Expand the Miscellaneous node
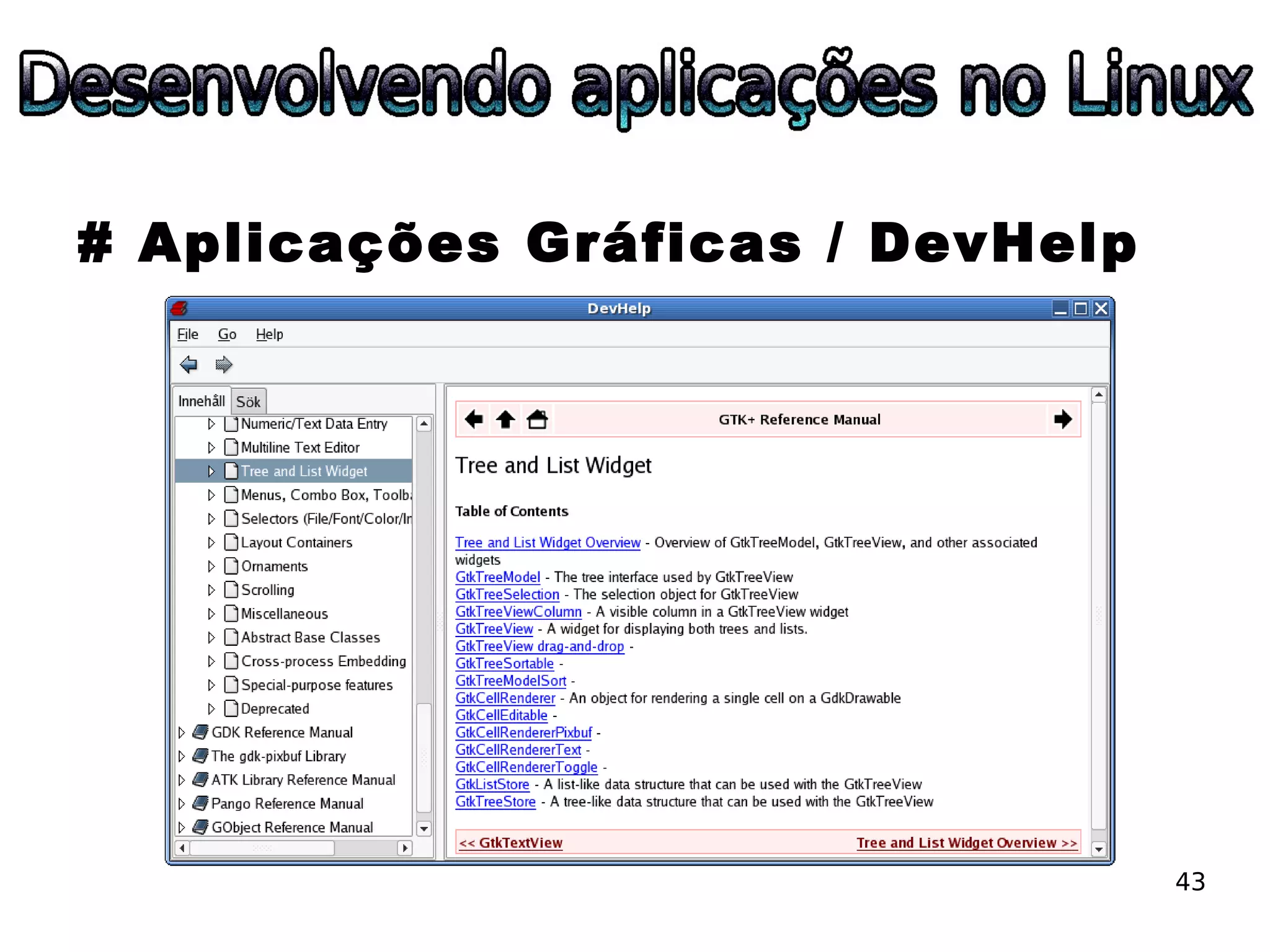The width and height of the screenshot is (1270, 952). tap(211, 614)
